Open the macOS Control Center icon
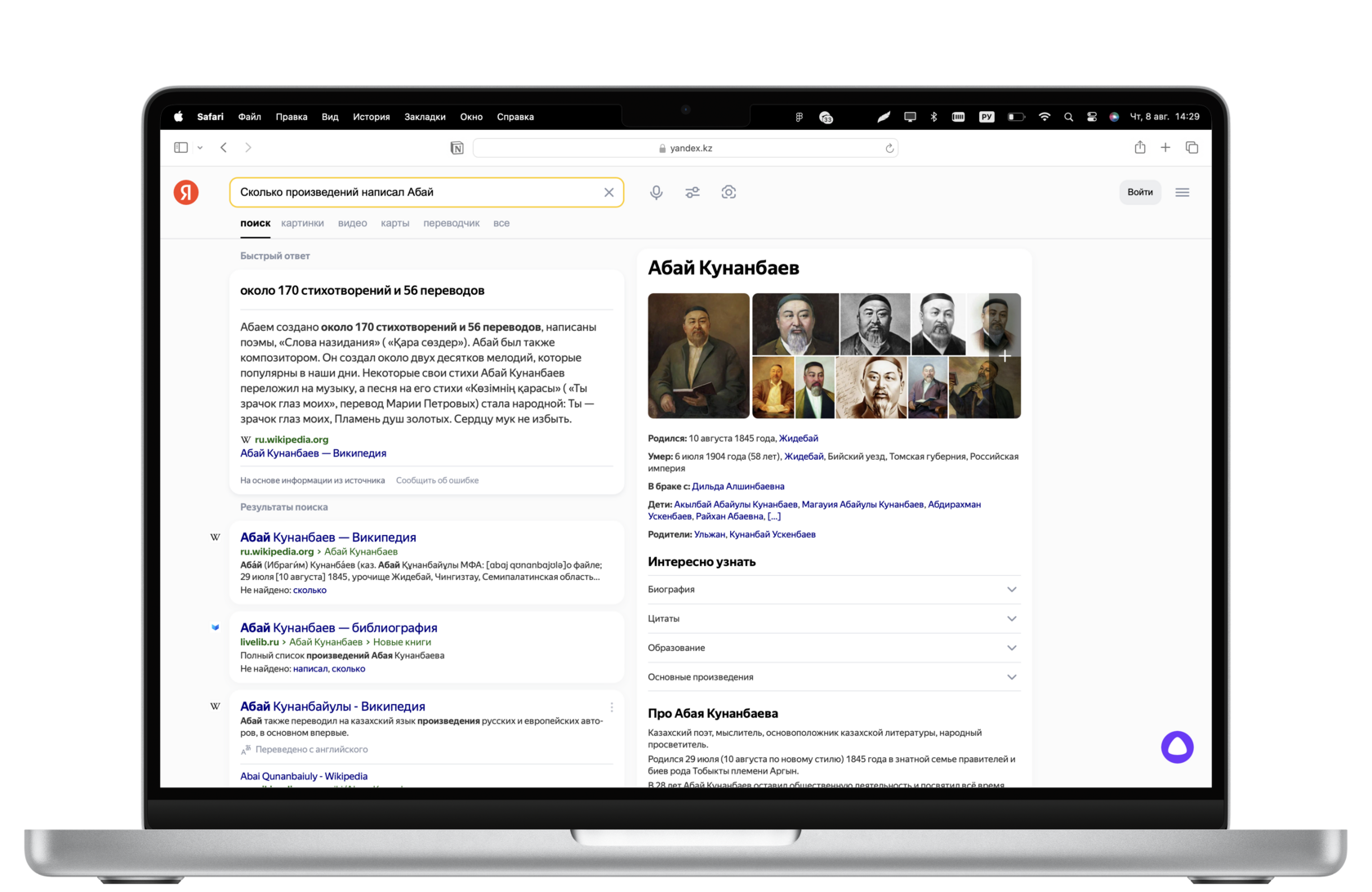Screen dimensions: 1372x892 coord(1092,117)
